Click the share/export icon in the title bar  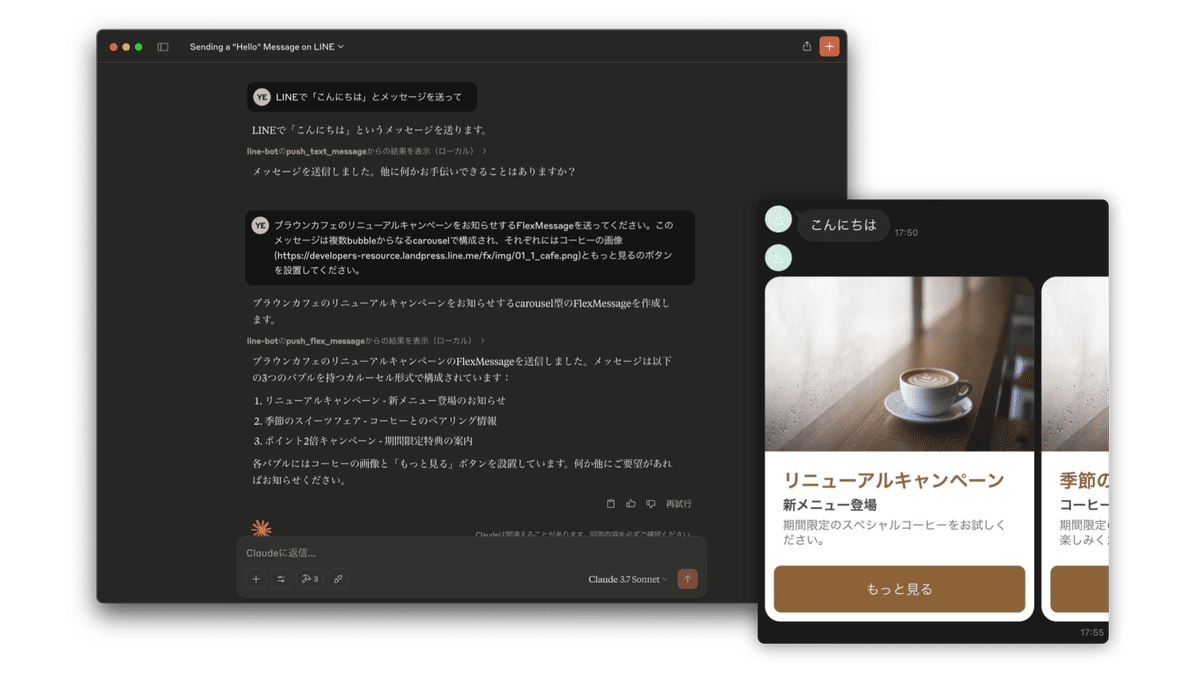[806, 46]
